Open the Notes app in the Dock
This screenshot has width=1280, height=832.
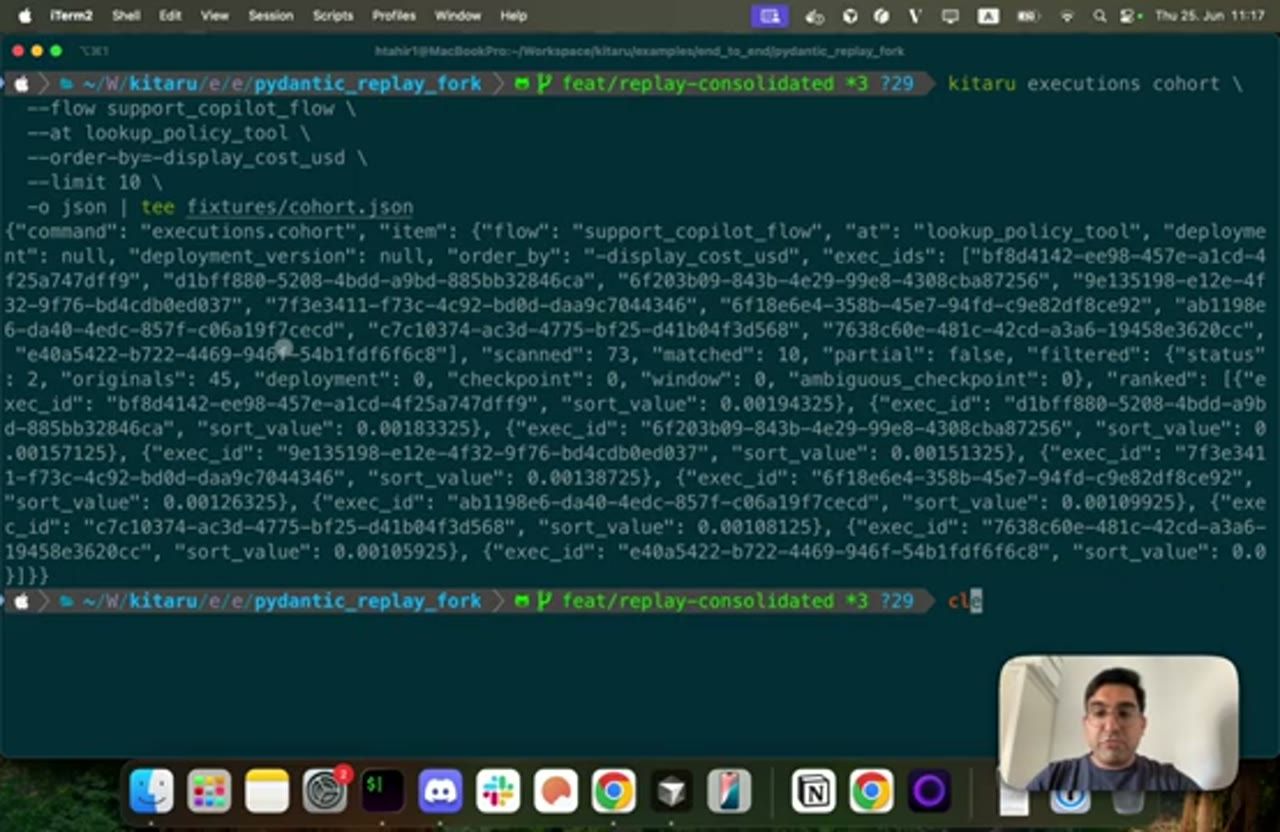(267, 792)
